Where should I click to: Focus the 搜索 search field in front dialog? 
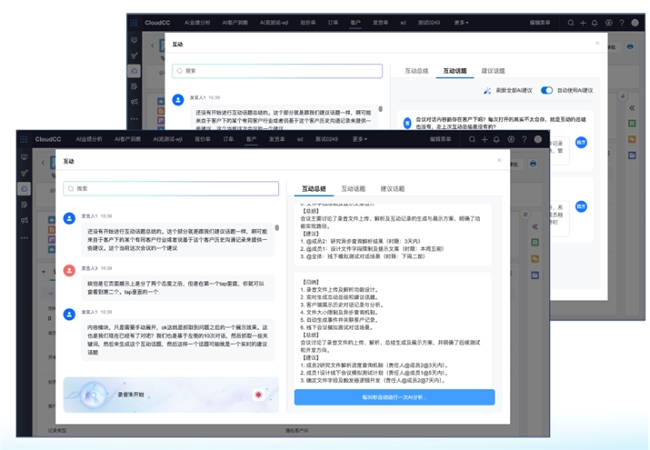tap(171, 189)
